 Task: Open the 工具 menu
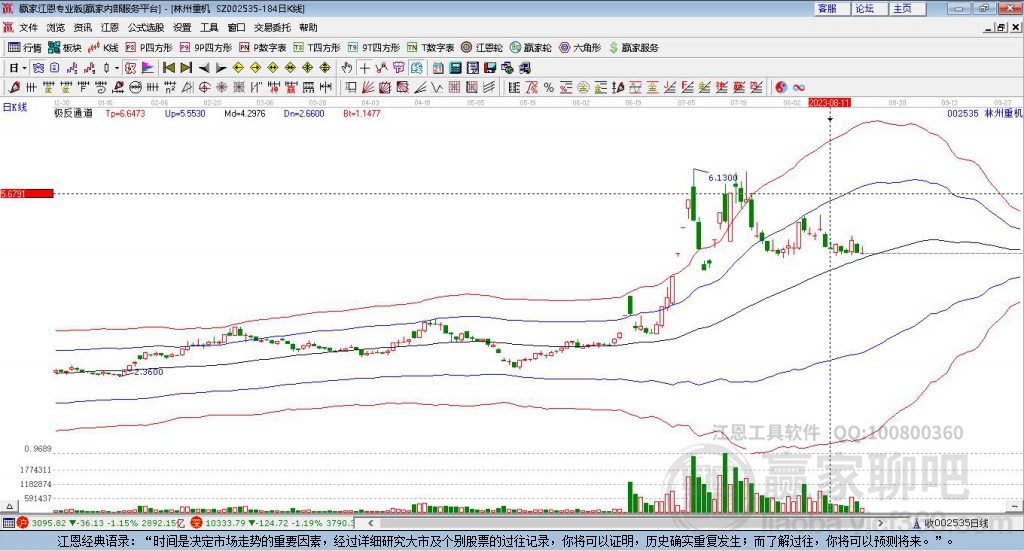pyautogui.click(x=209, y=27)
